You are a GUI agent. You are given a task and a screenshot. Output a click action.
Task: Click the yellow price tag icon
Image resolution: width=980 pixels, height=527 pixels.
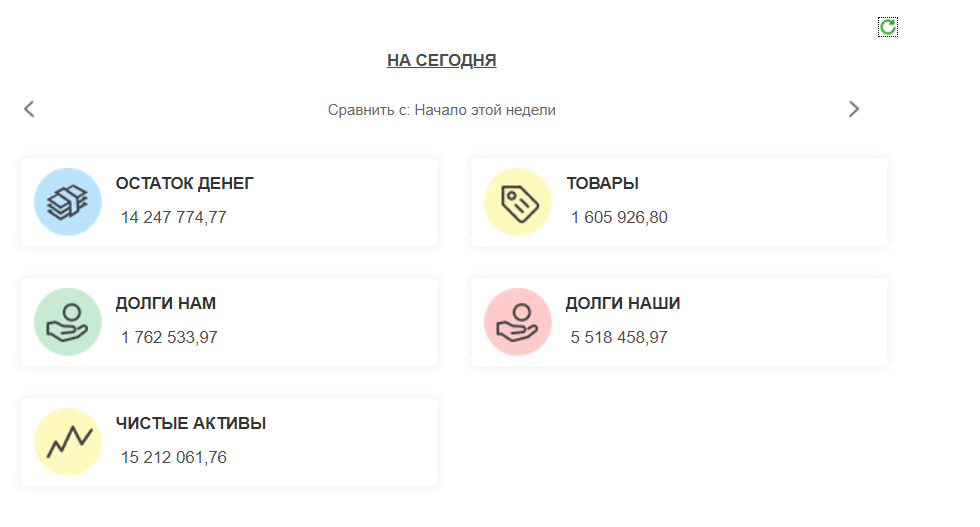click(x=518, y=202)
